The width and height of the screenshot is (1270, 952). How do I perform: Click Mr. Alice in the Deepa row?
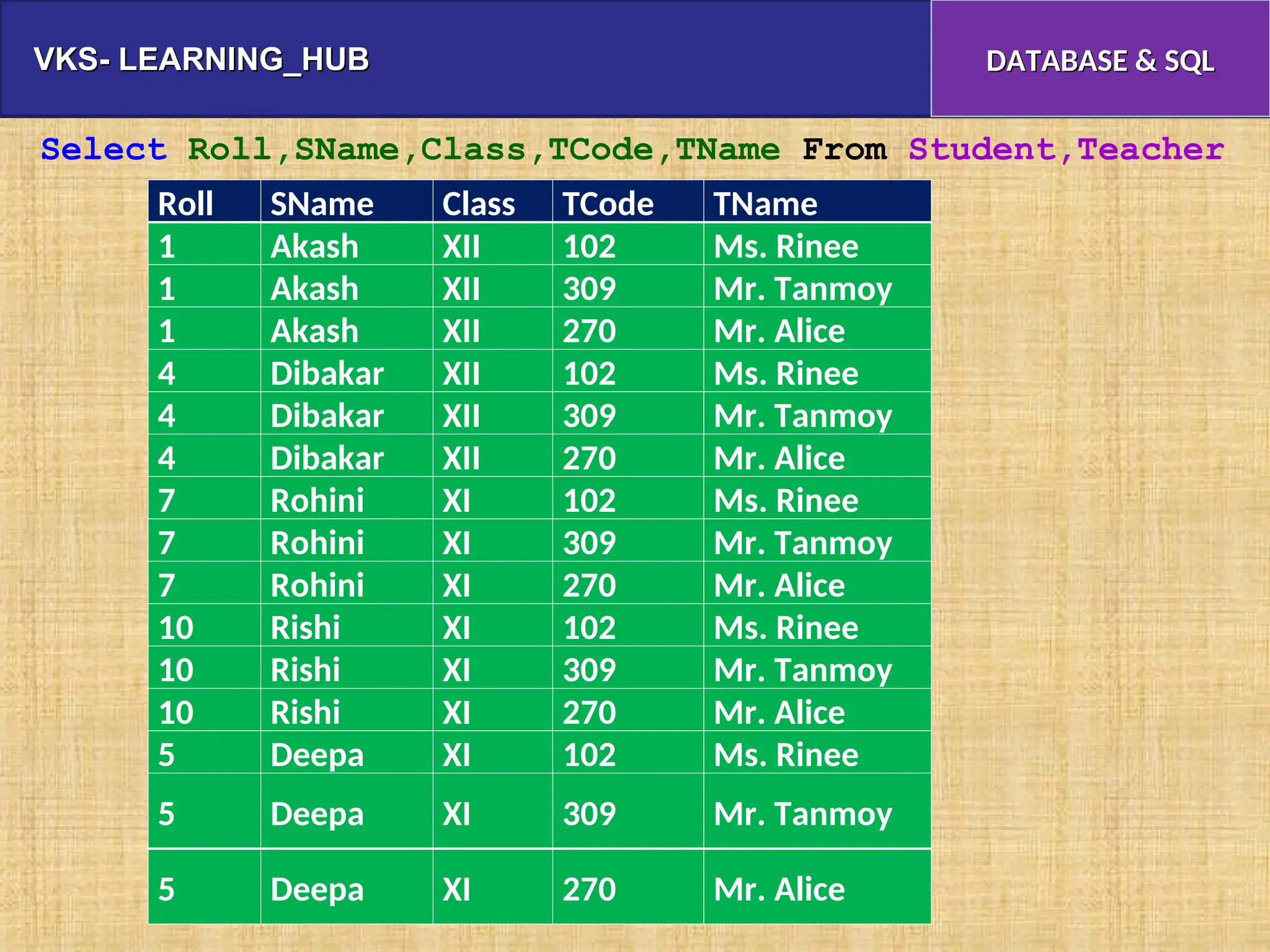(x=779, y=889)
